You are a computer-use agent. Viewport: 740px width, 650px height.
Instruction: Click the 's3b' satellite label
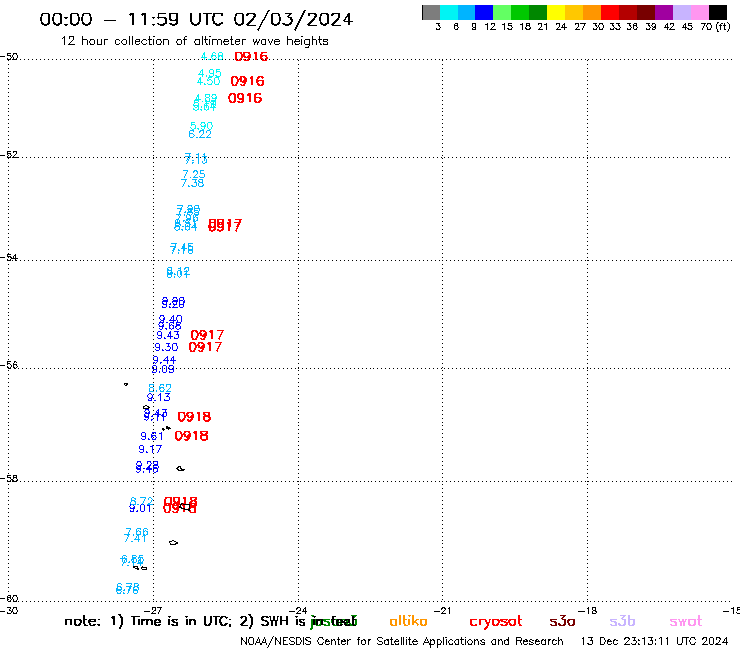(x=622, y=621)
